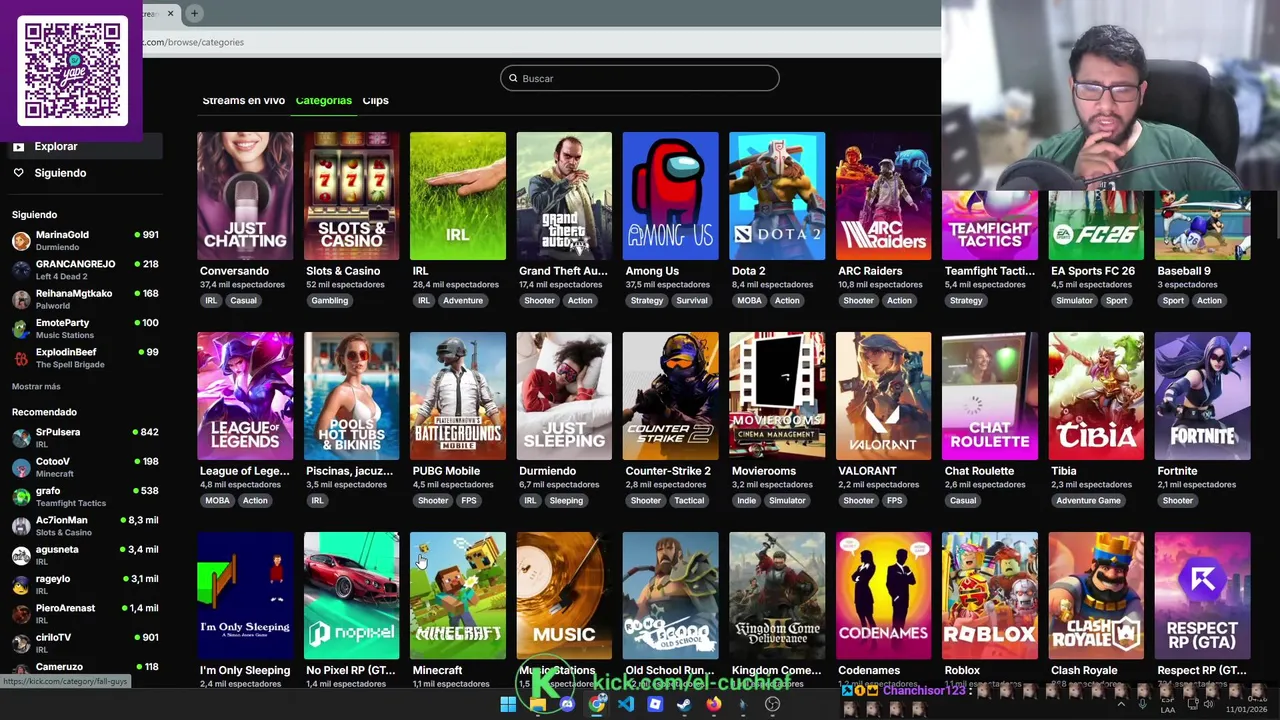The height and width of the screenshot is (720, 1280).
Task: Open Windows Start menu on taskbar
Action: tap(508, 704)
